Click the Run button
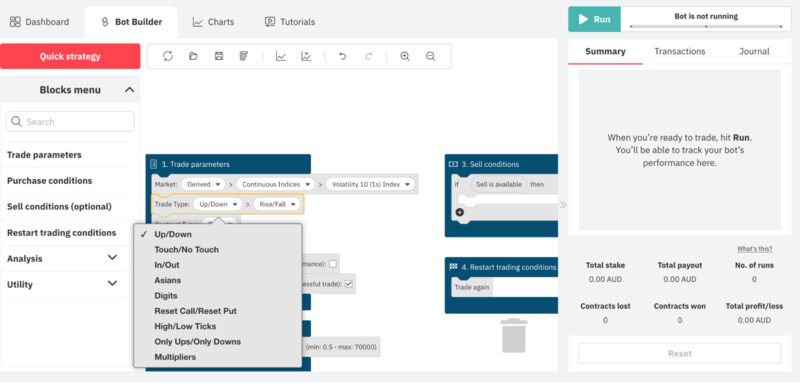This screenshot has height=385, width=800. pyautogui.click(x=594, y=19)
